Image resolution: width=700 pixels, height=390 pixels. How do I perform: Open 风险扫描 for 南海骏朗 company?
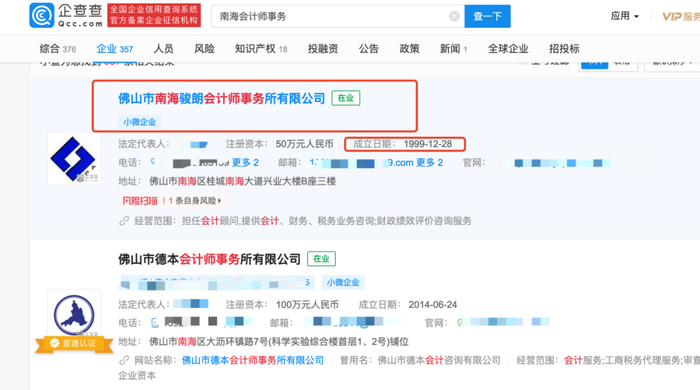click(140, 201)
